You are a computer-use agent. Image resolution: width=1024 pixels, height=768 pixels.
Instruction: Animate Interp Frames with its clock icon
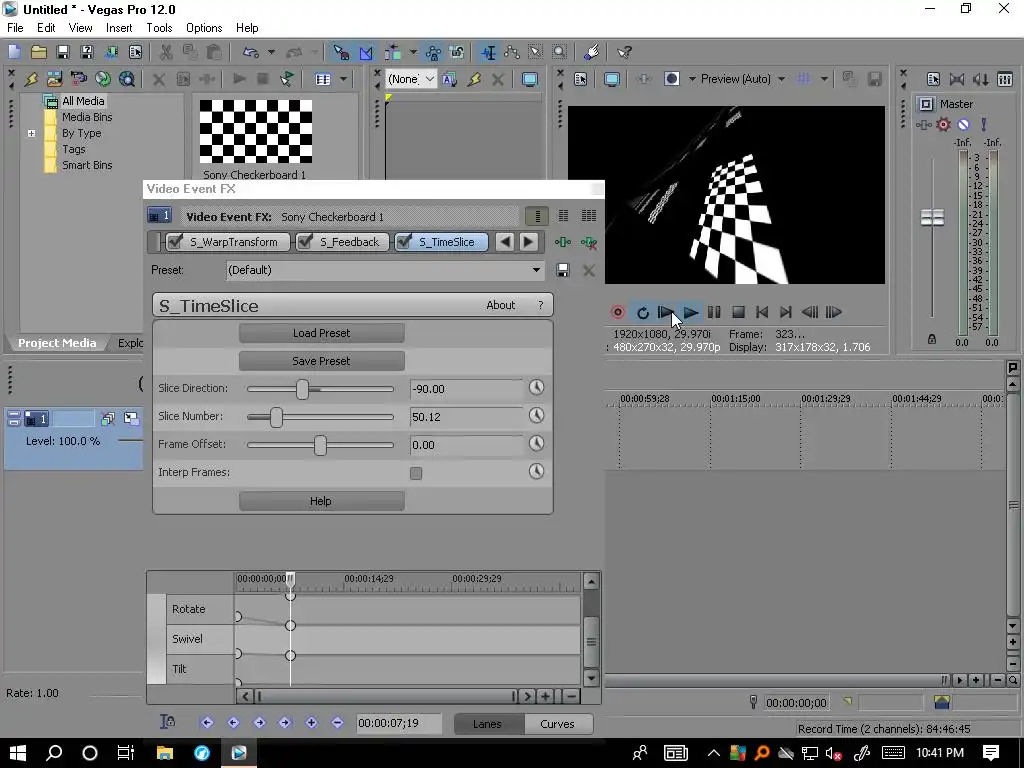(536, 472)
